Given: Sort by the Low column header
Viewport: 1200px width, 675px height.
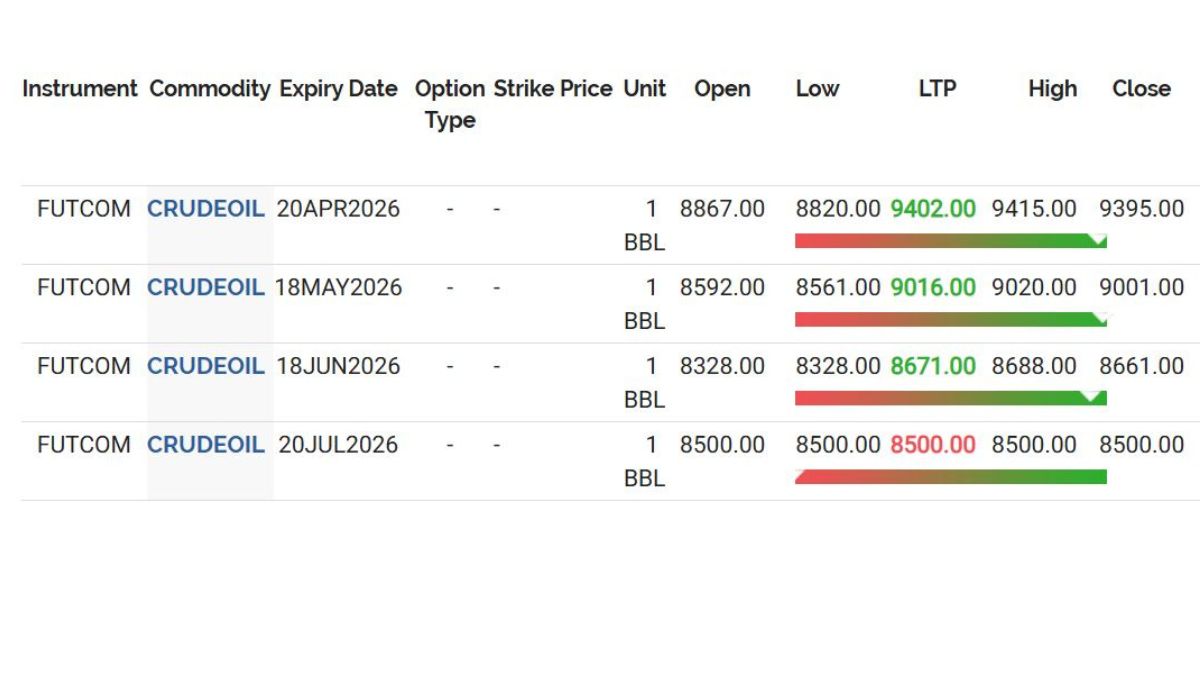Looking at the screenshot, I should (x=818, y=89).
